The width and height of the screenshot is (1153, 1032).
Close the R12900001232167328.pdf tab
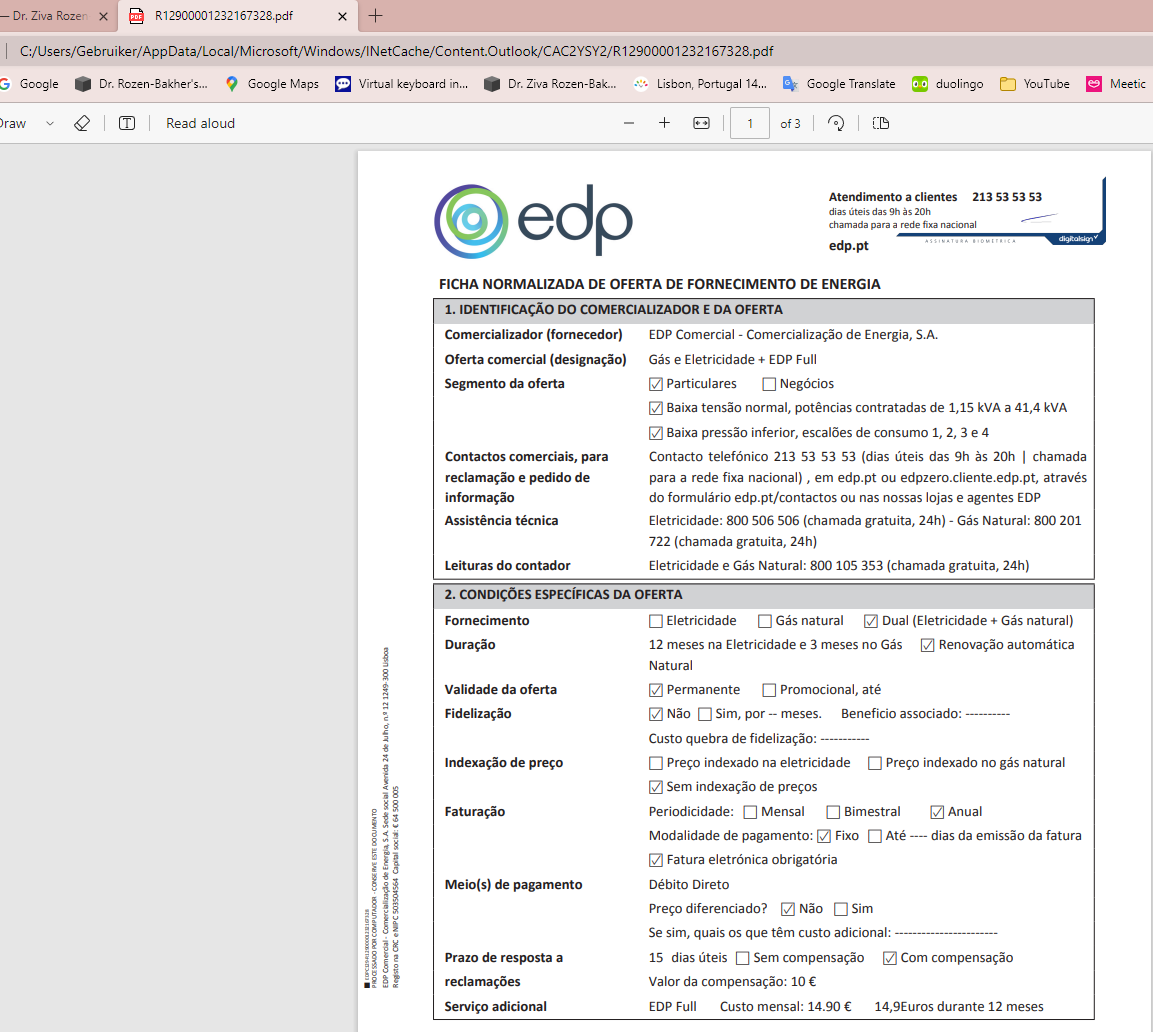click(342, 16)
